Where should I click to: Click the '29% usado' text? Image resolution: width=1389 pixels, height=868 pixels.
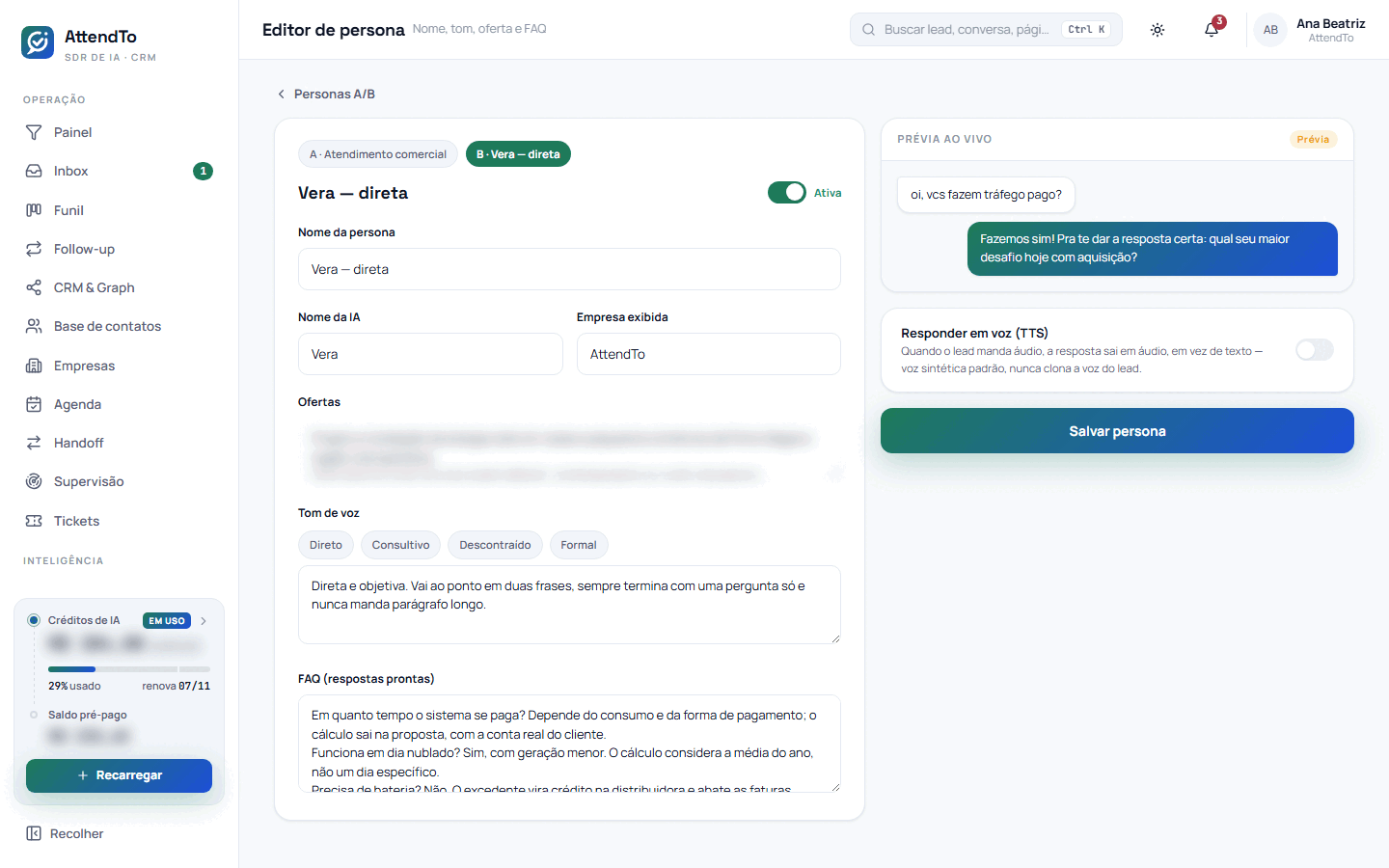click(x=74, y=686)
